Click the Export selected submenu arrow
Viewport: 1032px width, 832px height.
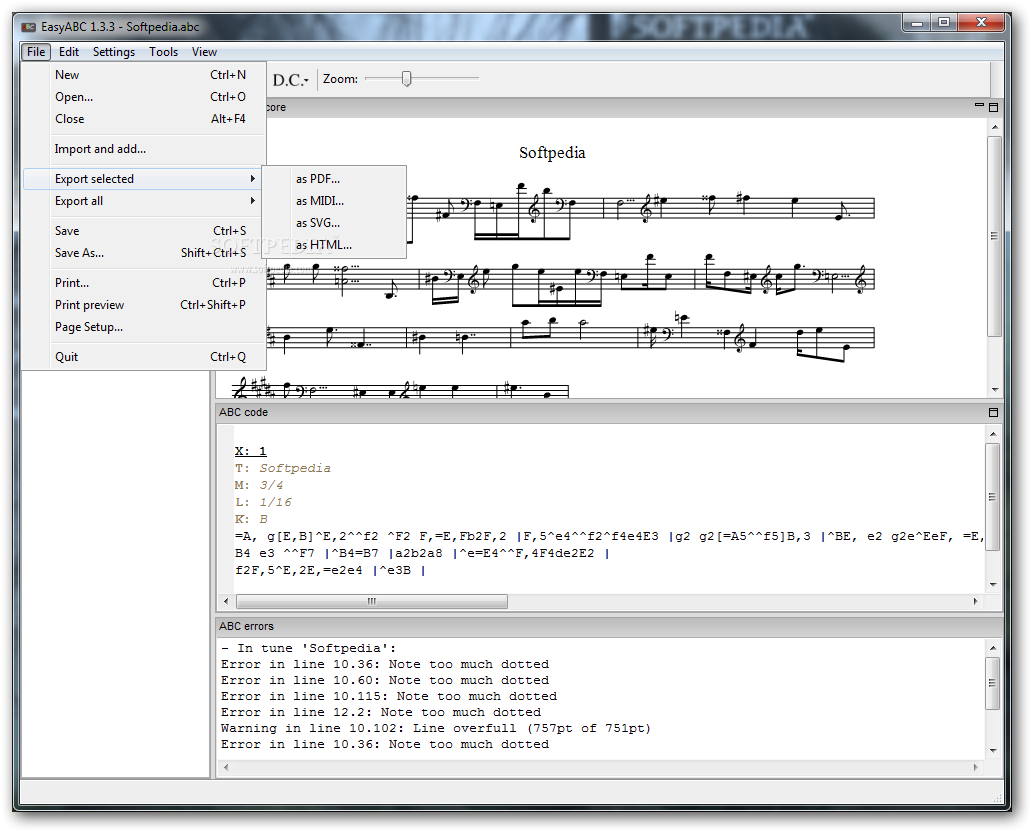point(253,178)
